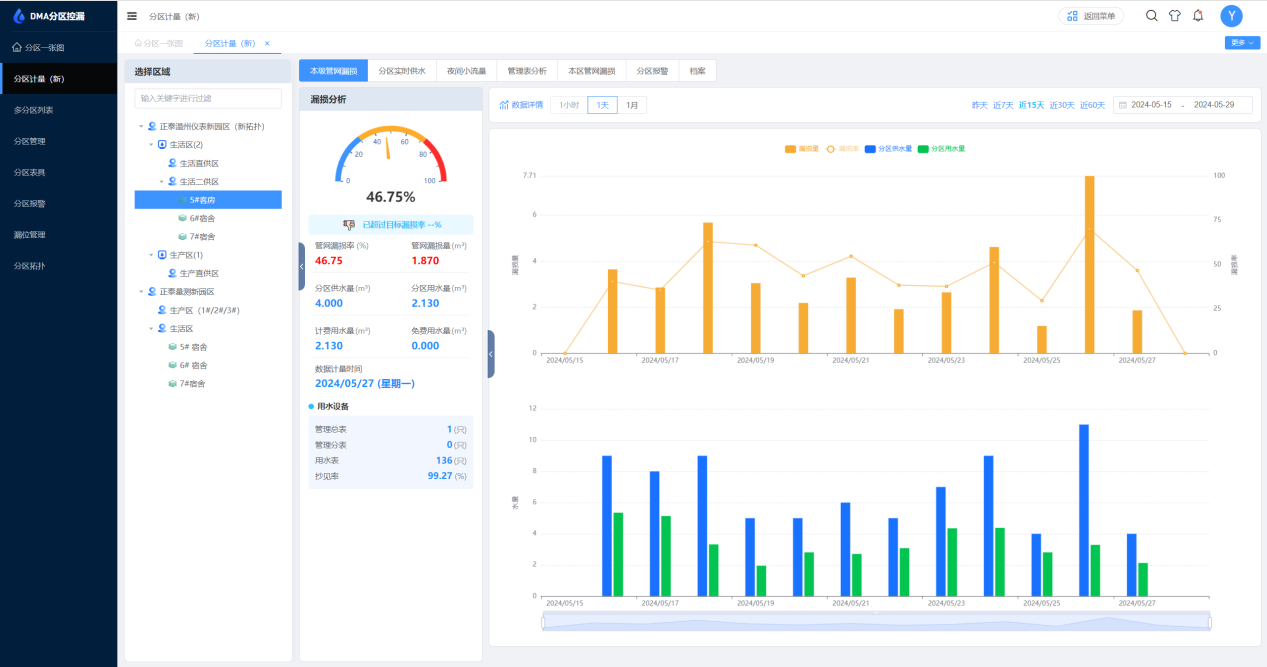The width and height of the screenshot is (1267, 667).
Task: Collapse the region tree panel with its side handle
Action: click(x=301, y=266)
